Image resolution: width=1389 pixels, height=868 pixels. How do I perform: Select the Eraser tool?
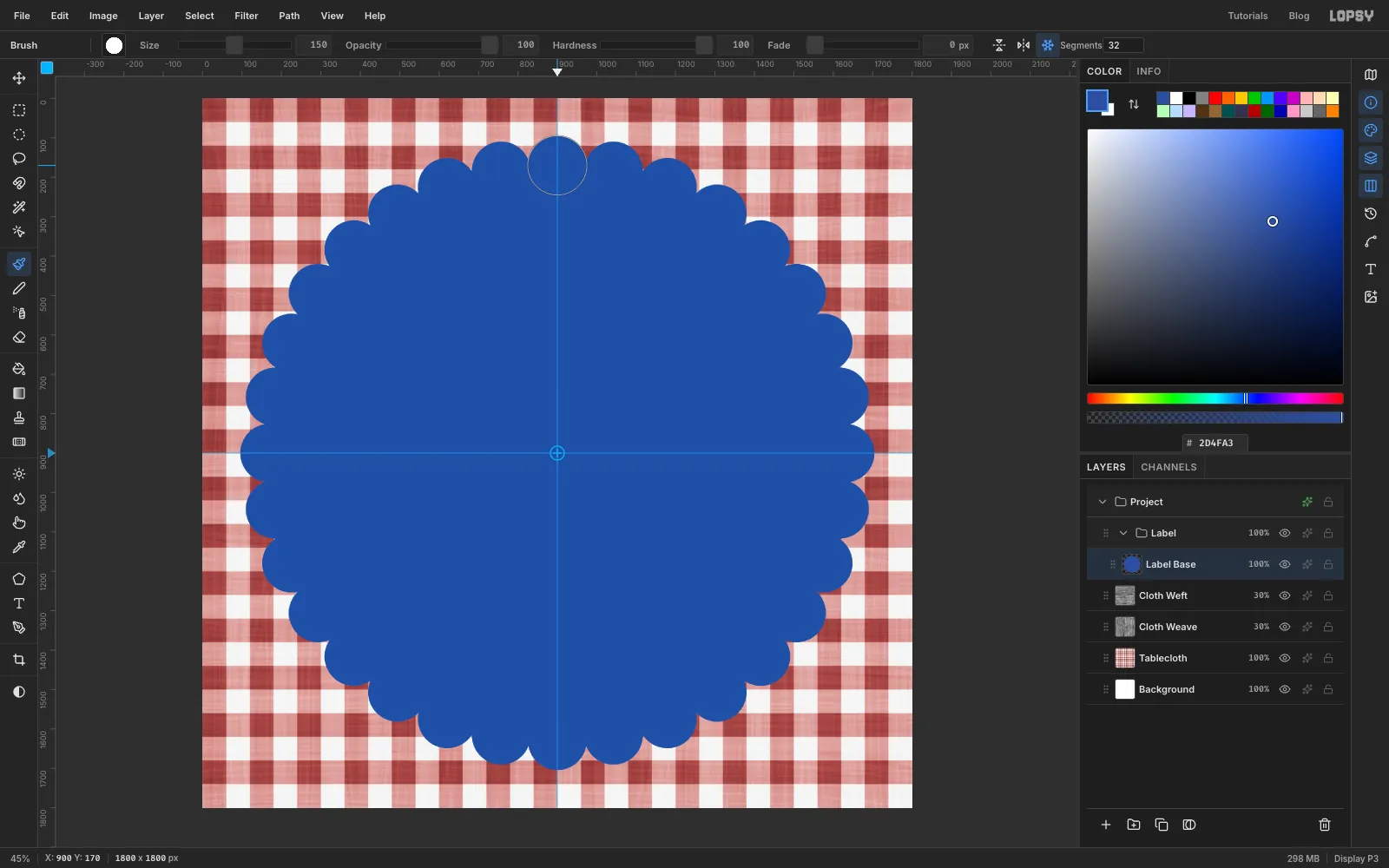[x=18, y=337]
